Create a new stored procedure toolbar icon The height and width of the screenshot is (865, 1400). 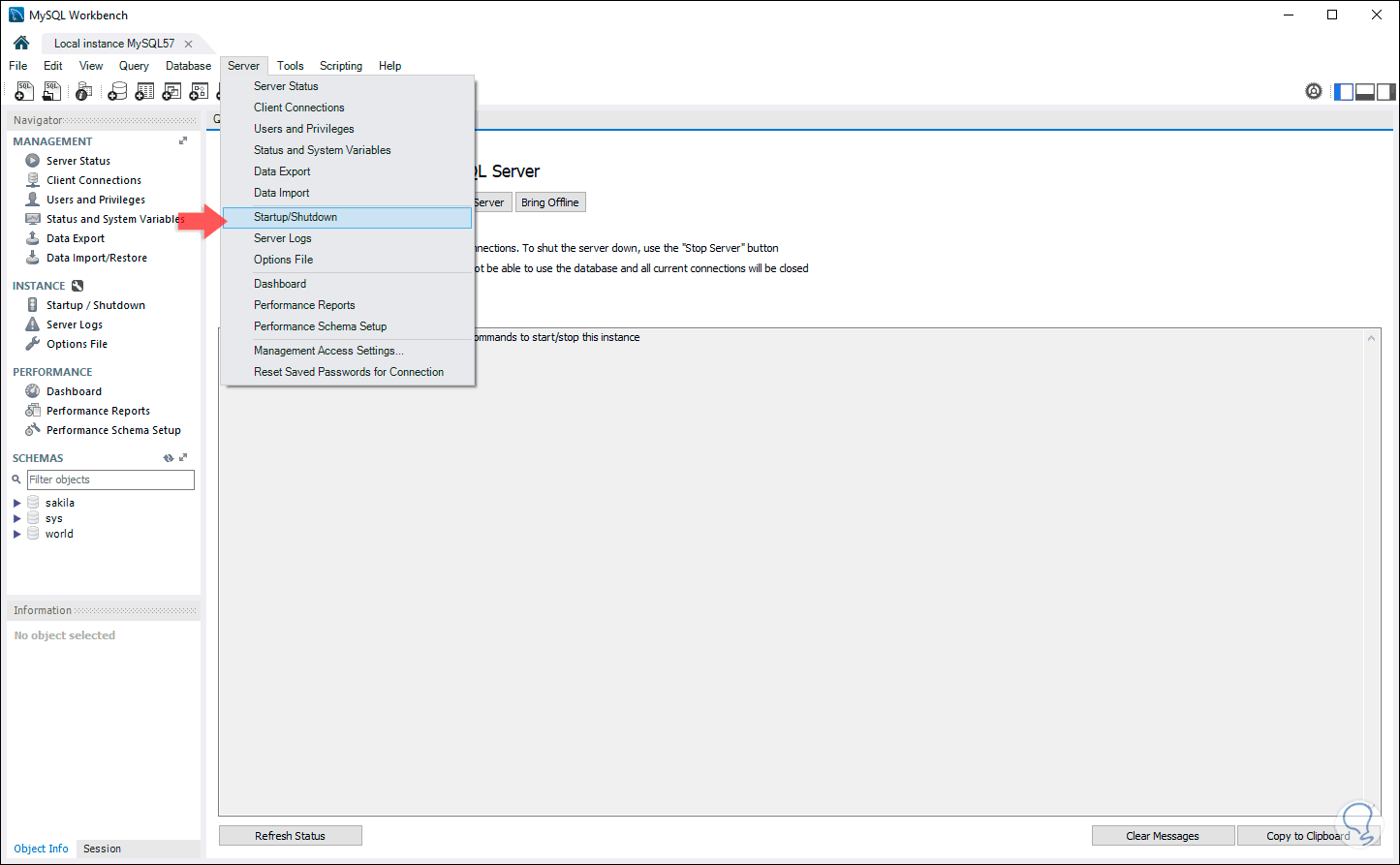click(199, 91)
